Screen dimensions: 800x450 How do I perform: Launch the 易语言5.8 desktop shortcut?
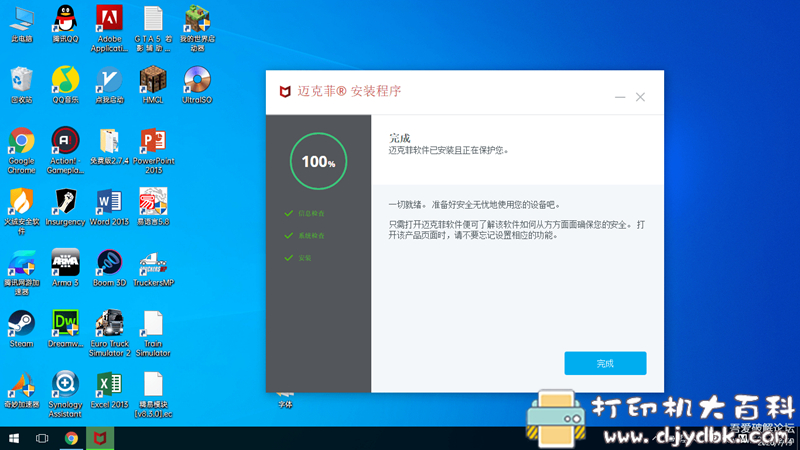153,207
